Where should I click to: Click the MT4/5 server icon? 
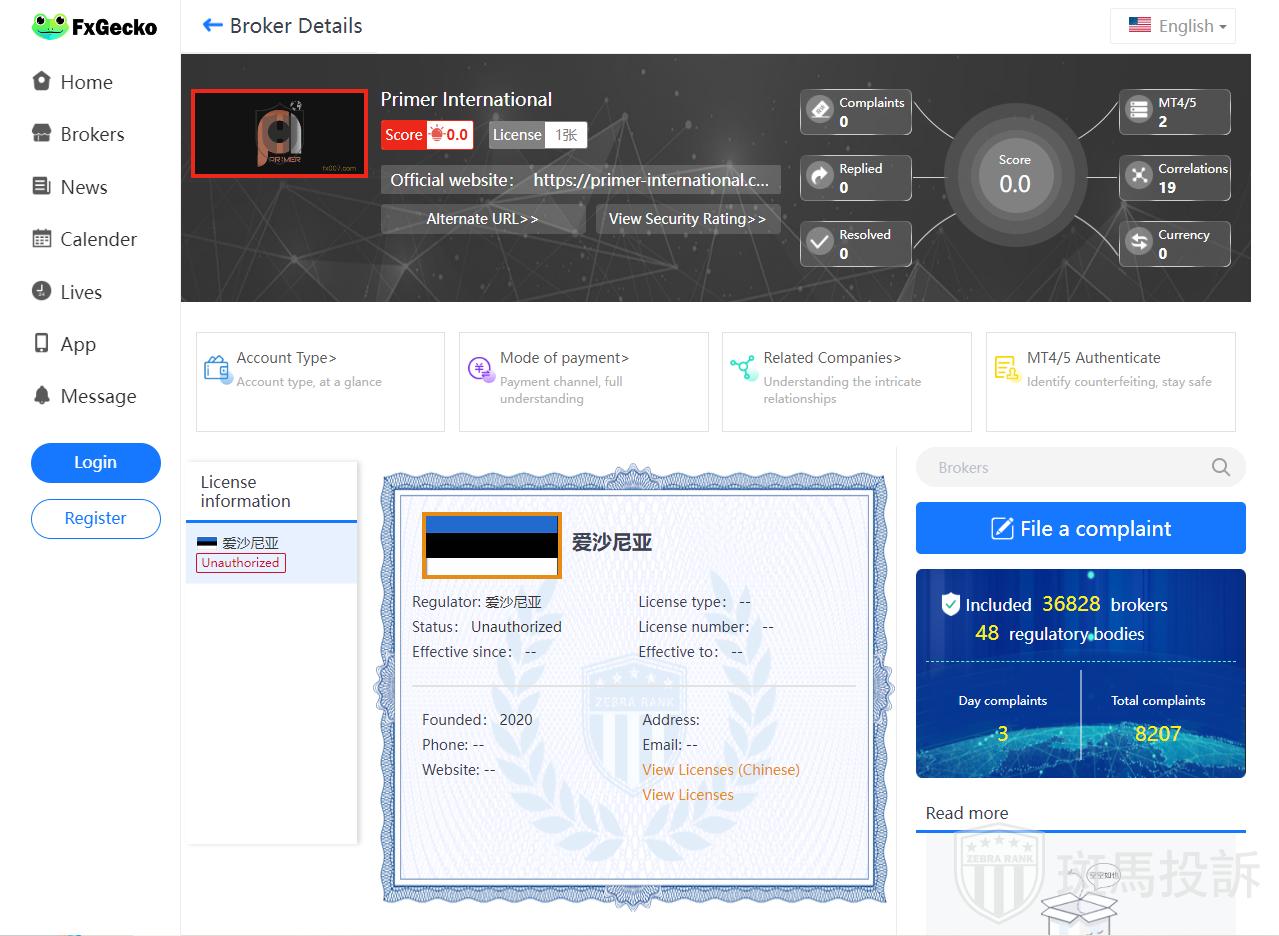[1138, 109]
